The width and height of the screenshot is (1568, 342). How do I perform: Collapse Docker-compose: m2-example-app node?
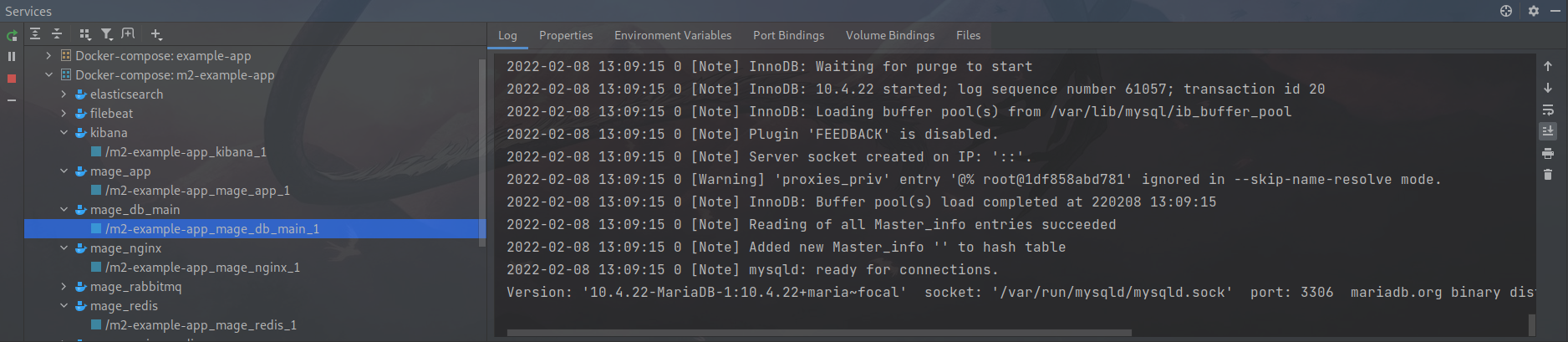click(x=48, y=75)
